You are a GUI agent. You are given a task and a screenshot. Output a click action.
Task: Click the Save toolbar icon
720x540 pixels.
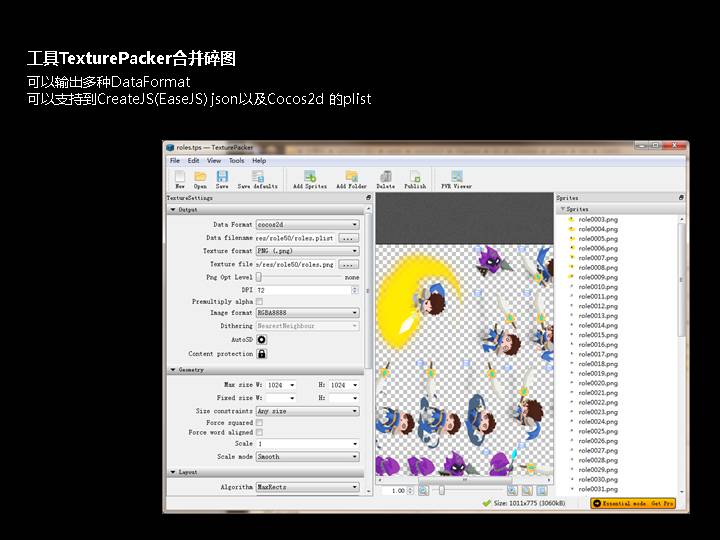pos(222,177)
